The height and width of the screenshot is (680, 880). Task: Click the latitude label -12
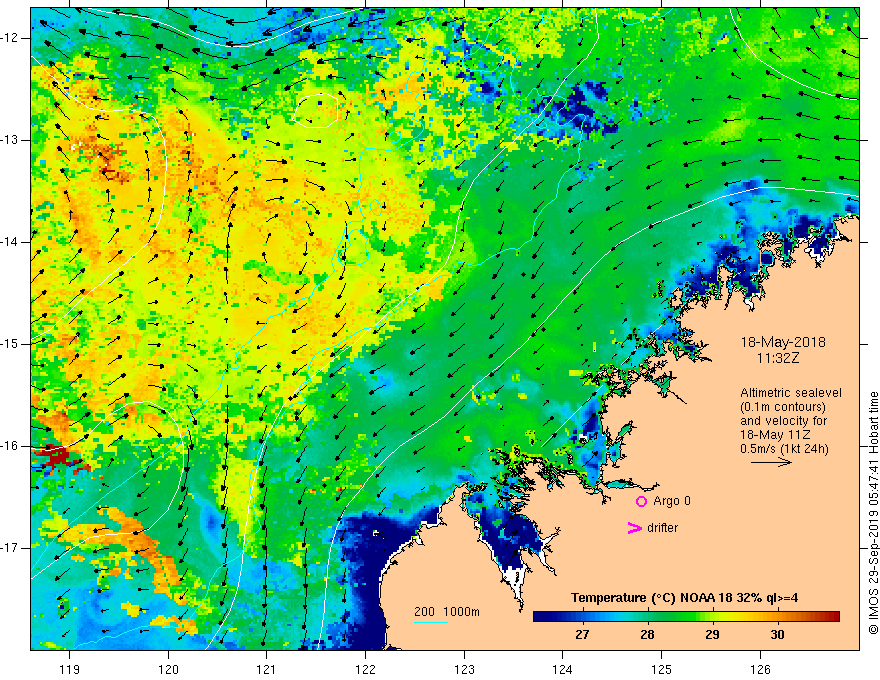pos(11,38)
